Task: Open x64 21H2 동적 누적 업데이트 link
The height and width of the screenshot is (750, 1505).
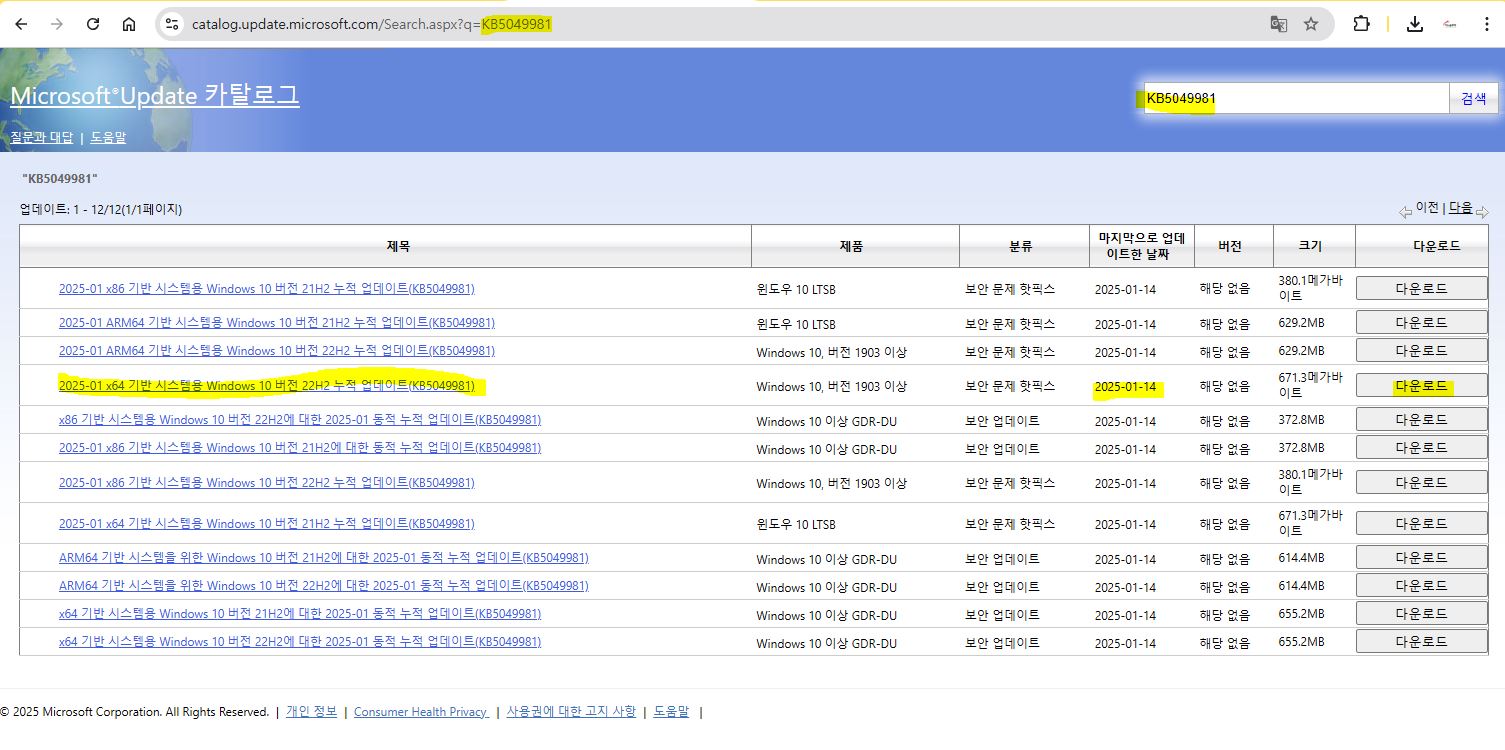Action: (x=300, y=614)
